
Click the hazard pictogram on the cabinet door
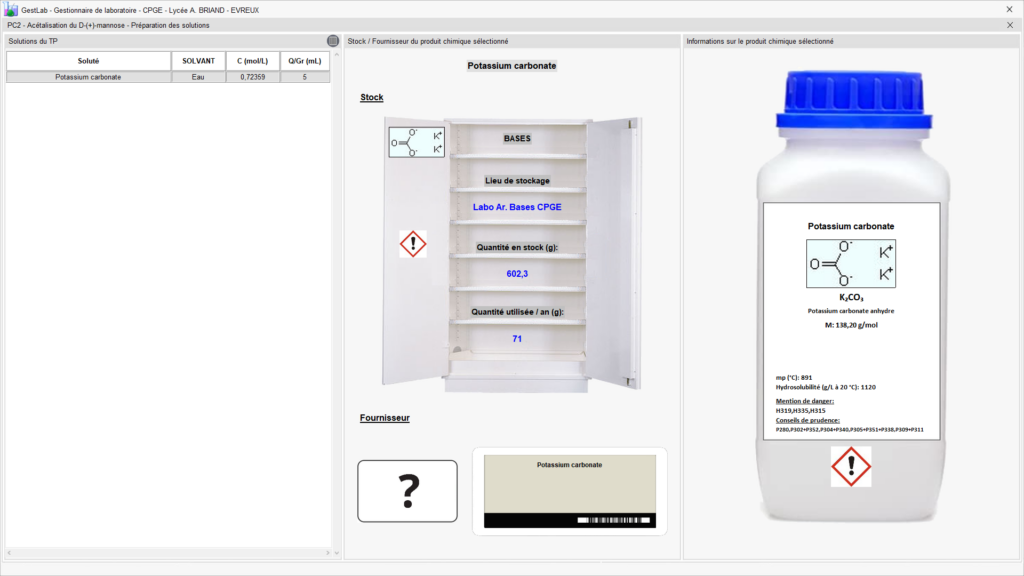(x=413, y=244)
